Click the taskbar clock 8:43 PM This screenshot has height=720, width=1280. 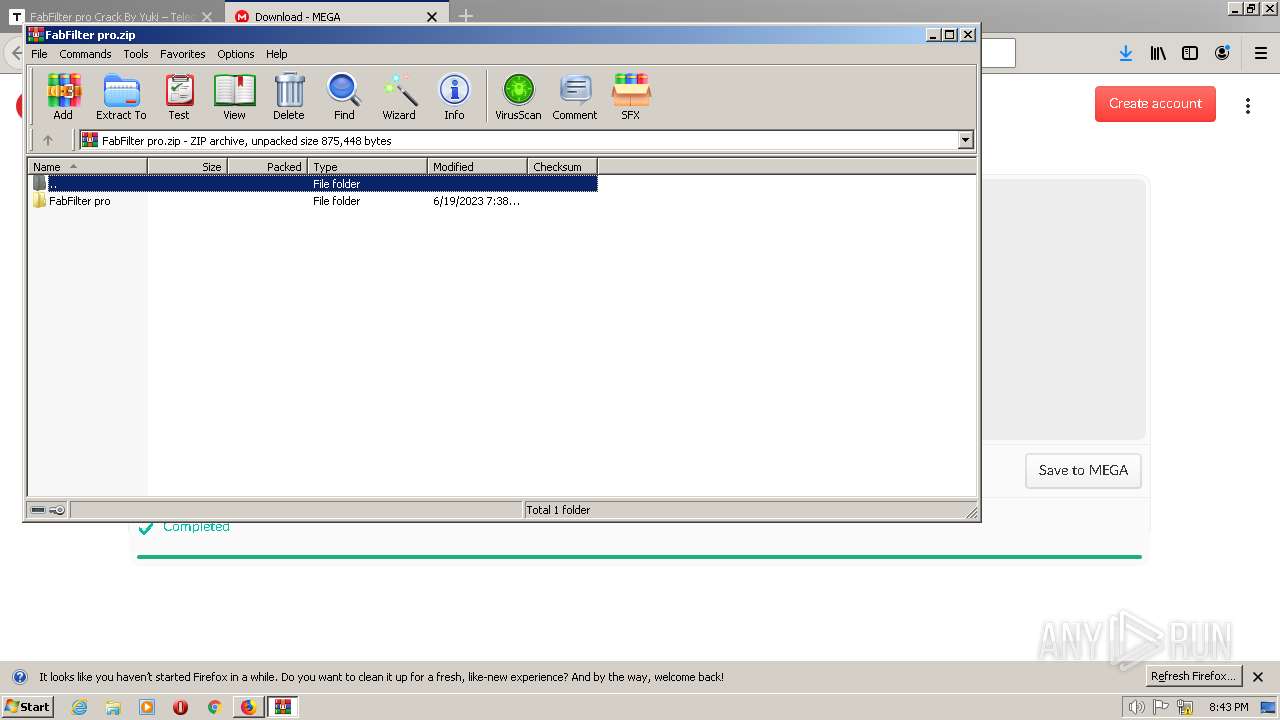tap(1228, 707)
